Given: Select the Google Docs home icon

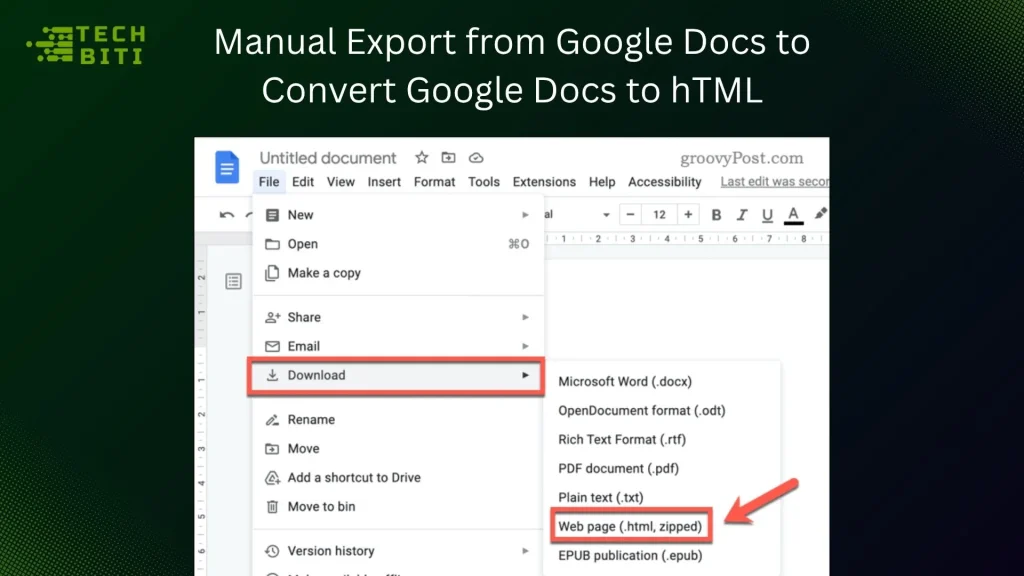Looking at the screenshot, I should pyautogui.click(x=228, y=167).
